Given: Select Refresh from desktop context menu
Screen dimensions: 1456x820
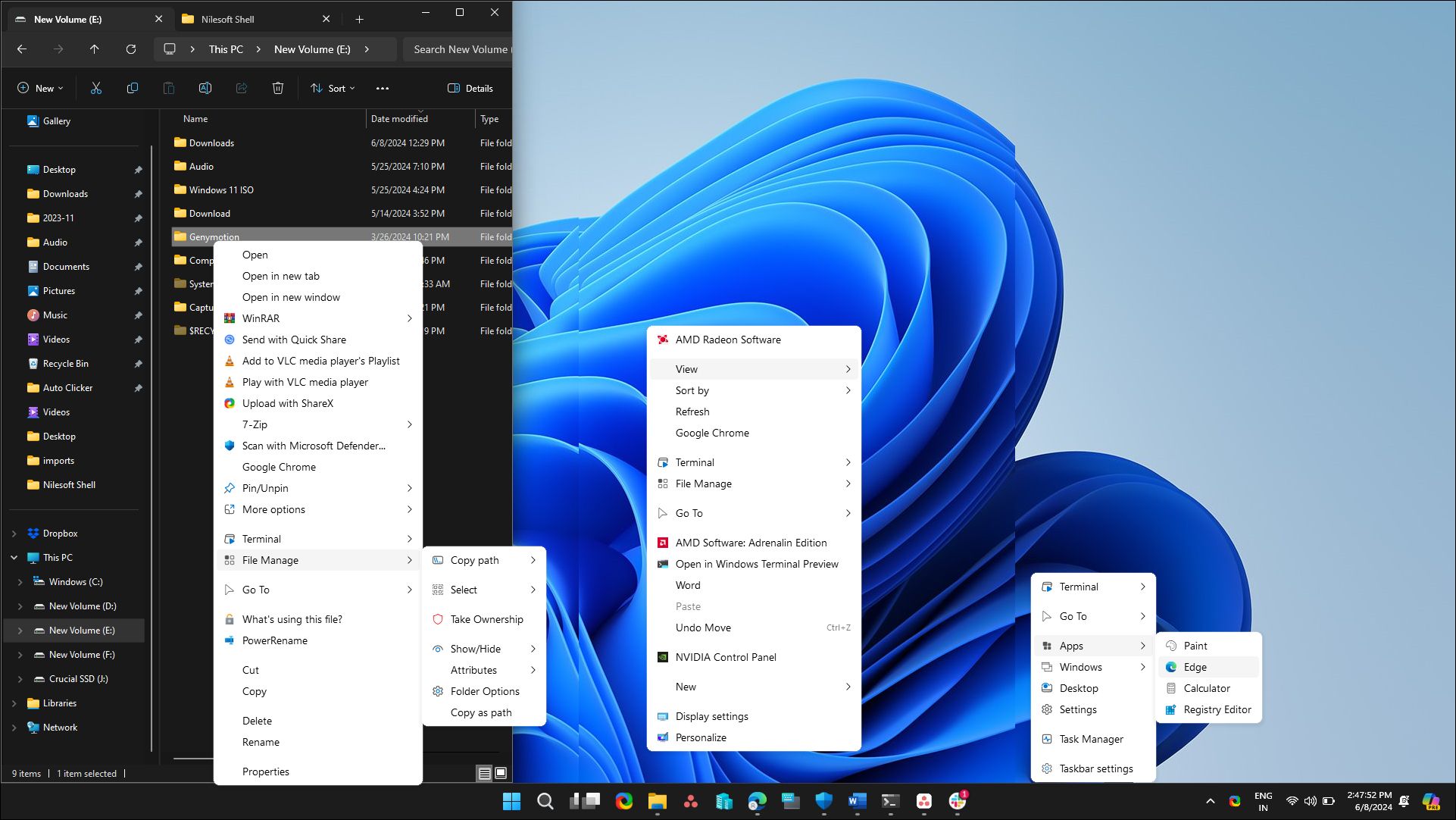Looking at the screenshot, I should coord(692,411).
